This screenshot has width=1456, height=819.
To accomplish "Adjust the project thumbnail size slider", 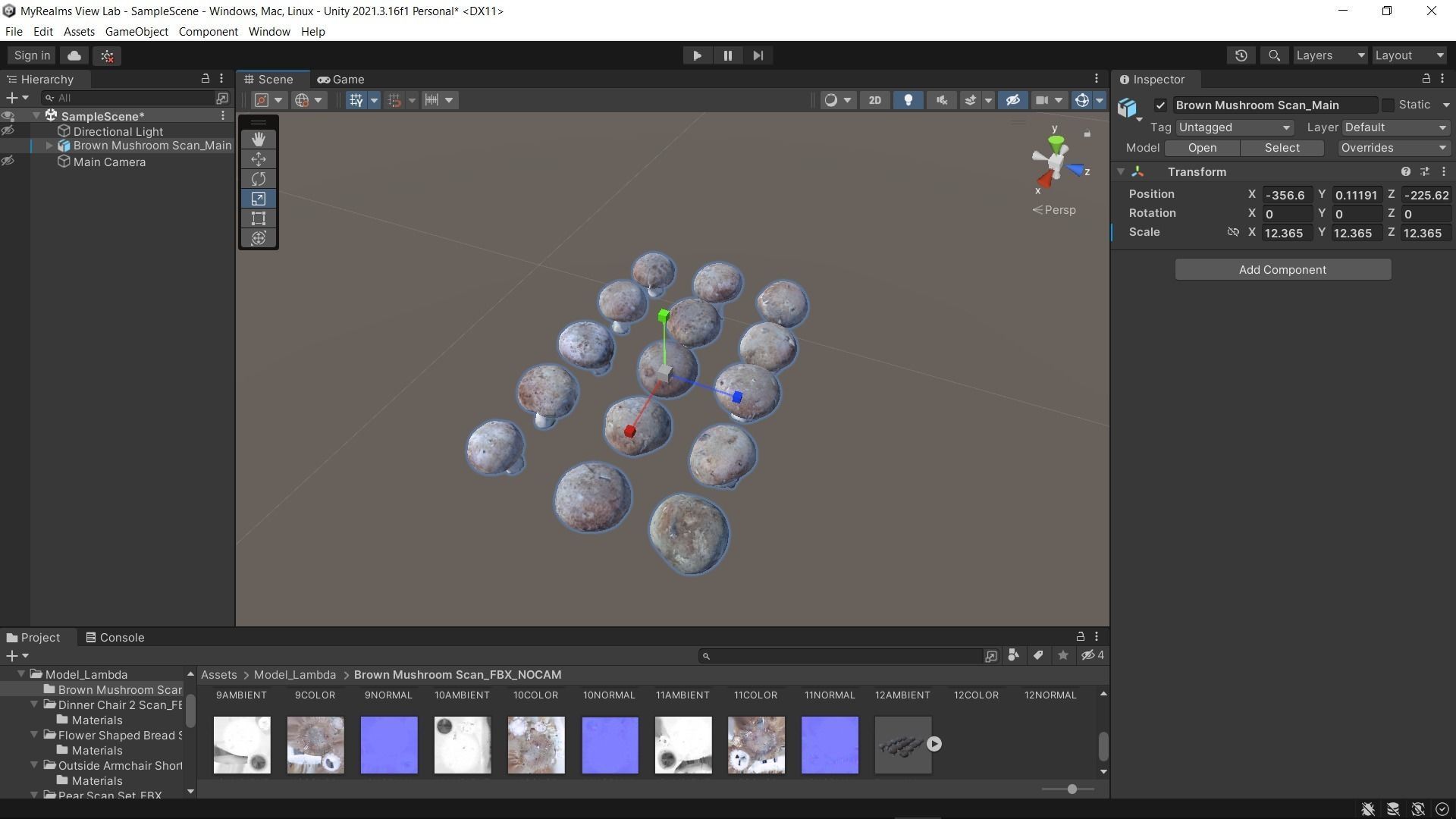I will click(x=1072, y=789).
